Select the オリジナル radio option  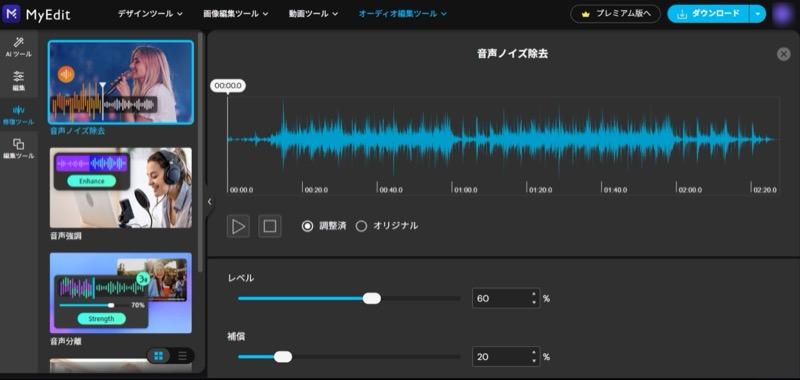361,226
